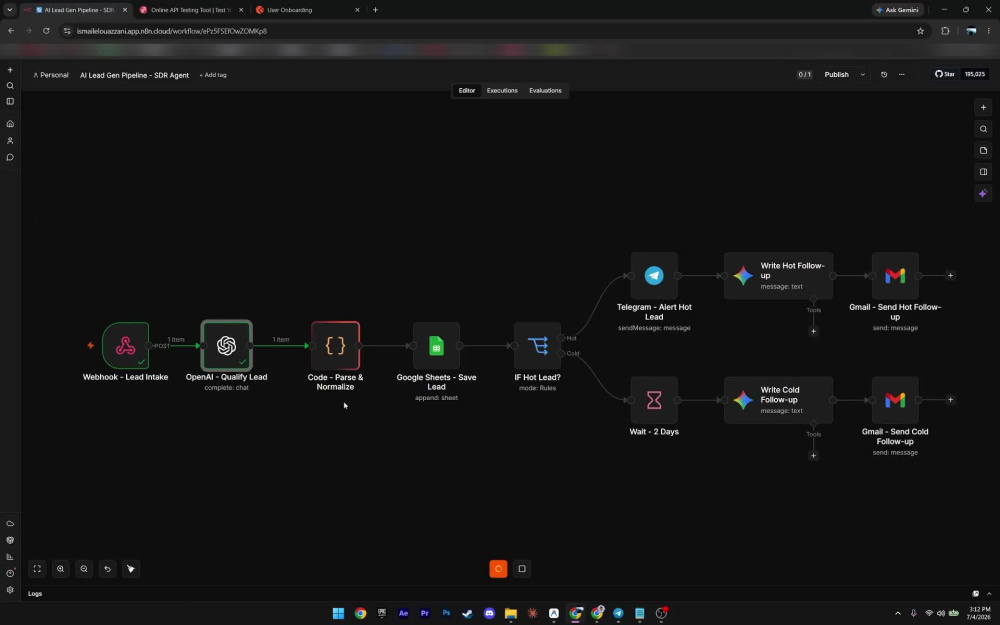Click the browser address bar URL
1000x625 pixels.
coord(172,31)
